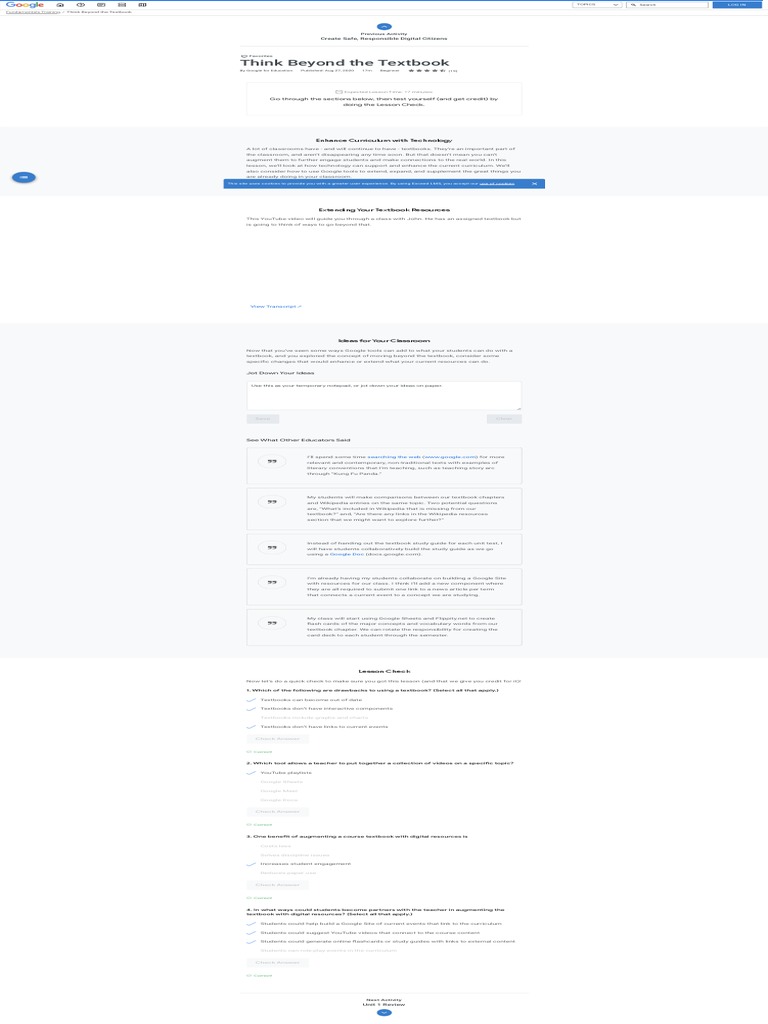The image size is (768, 1024).
Task: Select "Textbooks can become out of date" answer
Action: (311, 699)
